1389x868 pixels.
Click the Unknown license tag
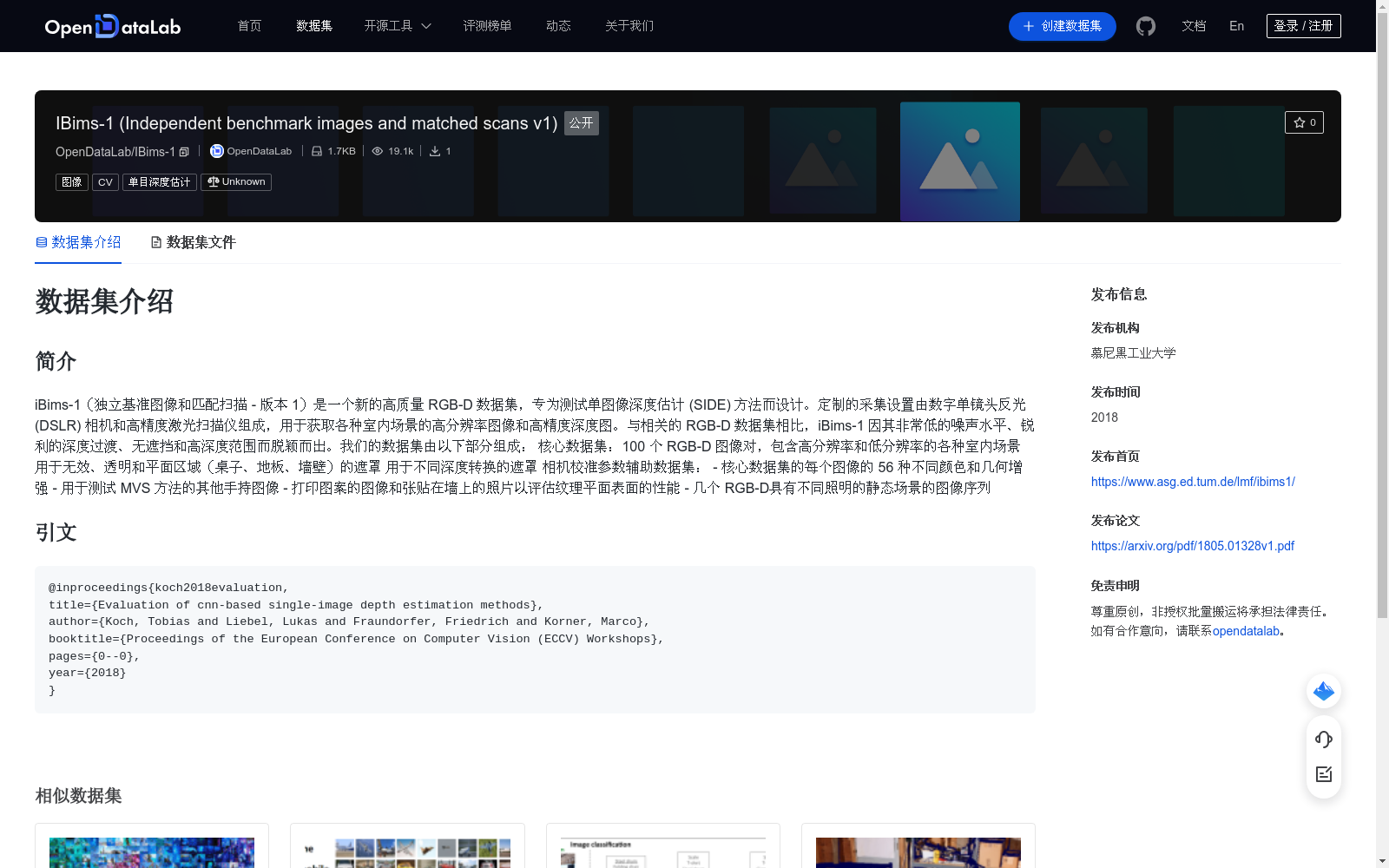(x=236, y=182)
